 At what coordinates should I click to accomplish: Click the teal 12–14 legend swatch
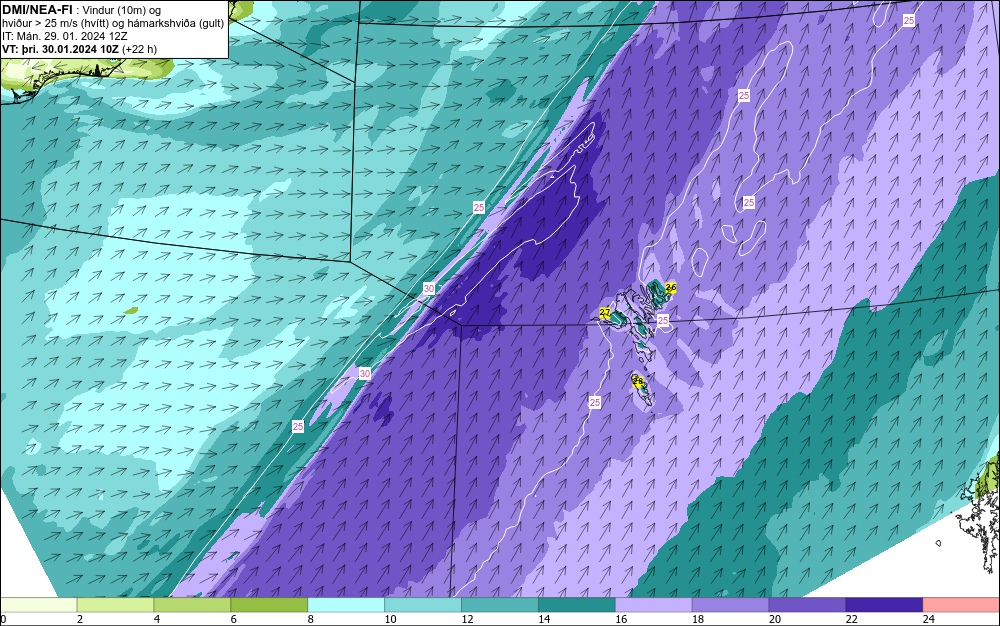tap(500, 605)
